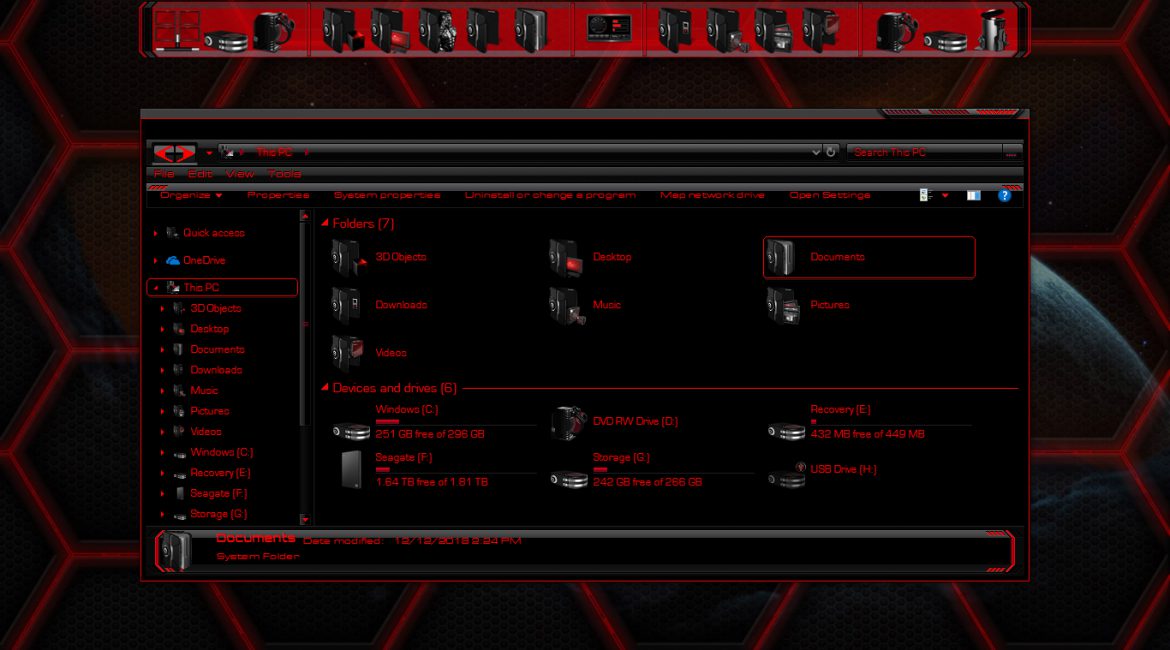This screenshot has height=650, width=1170.
Task: Open the dock 3D Objects folder with red cube
Action: (x=342, y=30)
